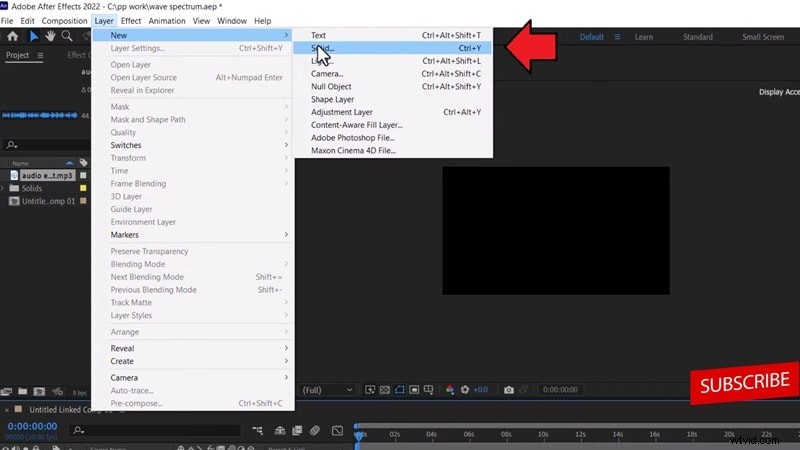Click the graph editor icon

337,431
